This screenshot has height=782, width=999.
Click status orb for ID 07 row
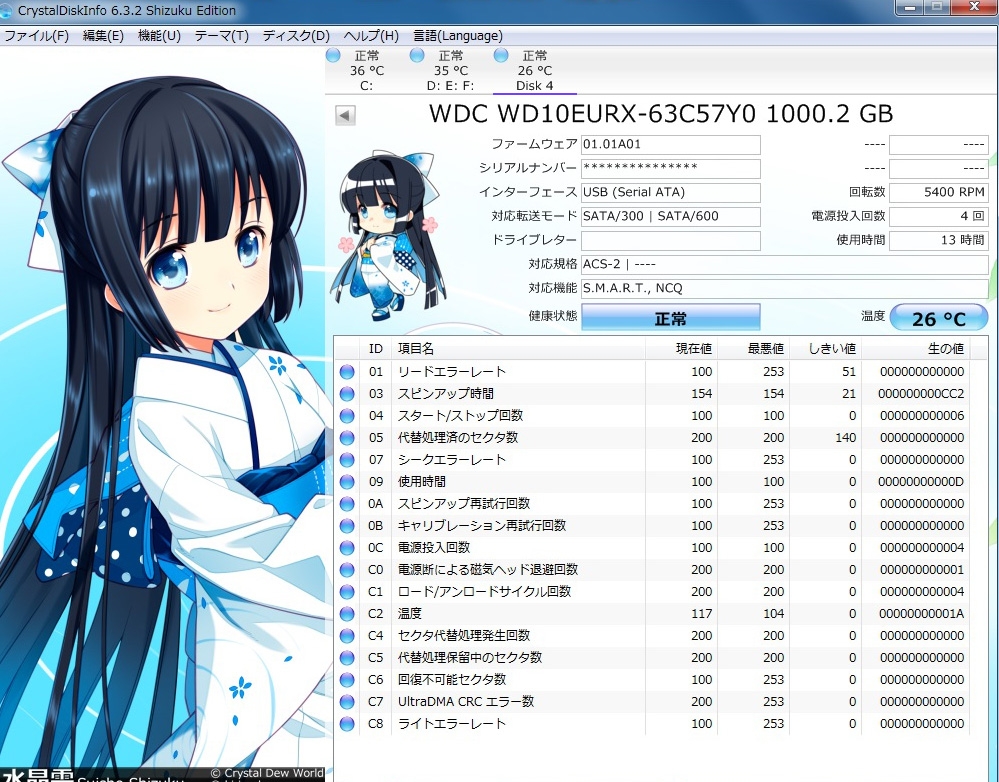pos(347,460)
